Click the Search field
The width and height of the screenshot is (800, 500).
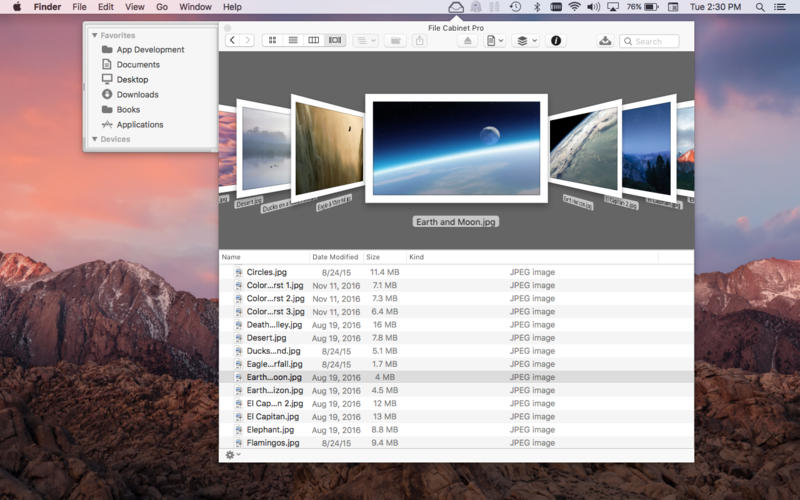pos(649,41)
